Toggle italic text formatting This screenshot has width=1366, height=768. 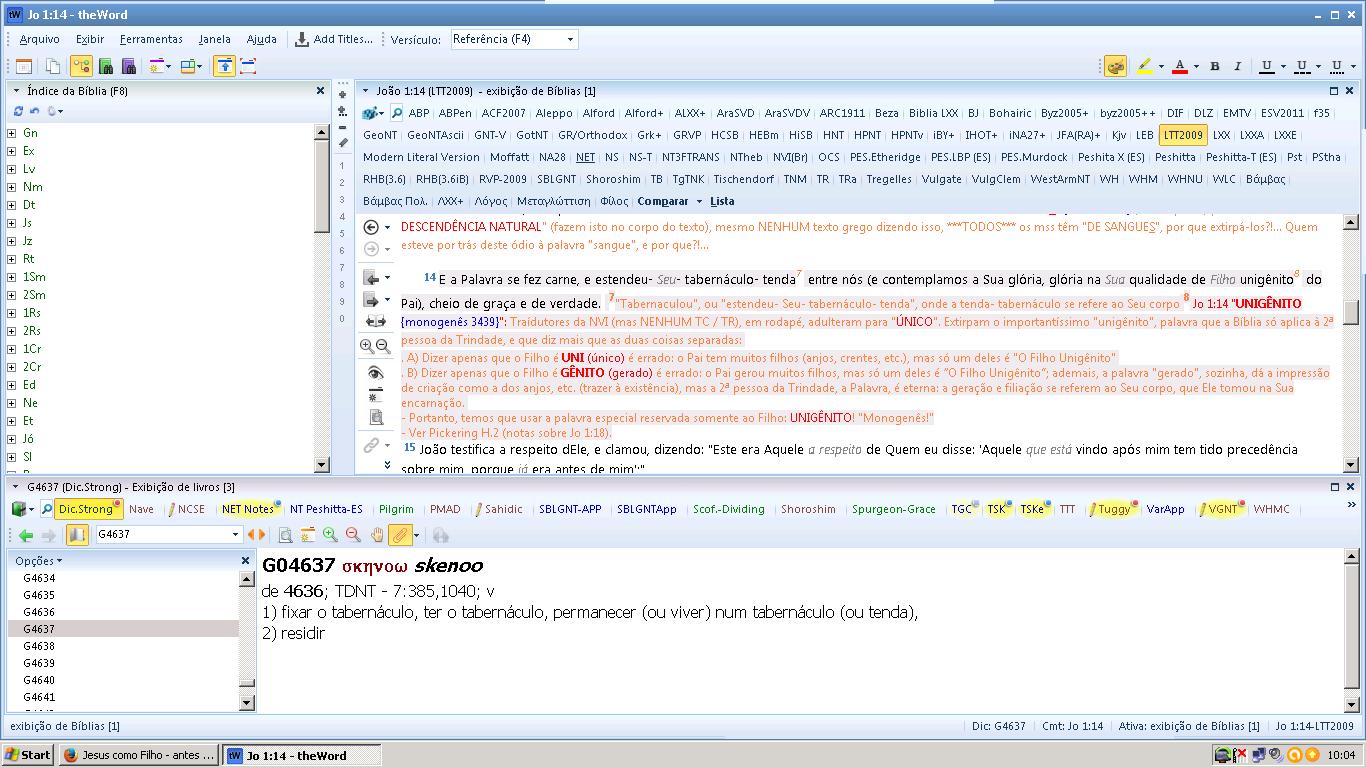pos(1237,66)
